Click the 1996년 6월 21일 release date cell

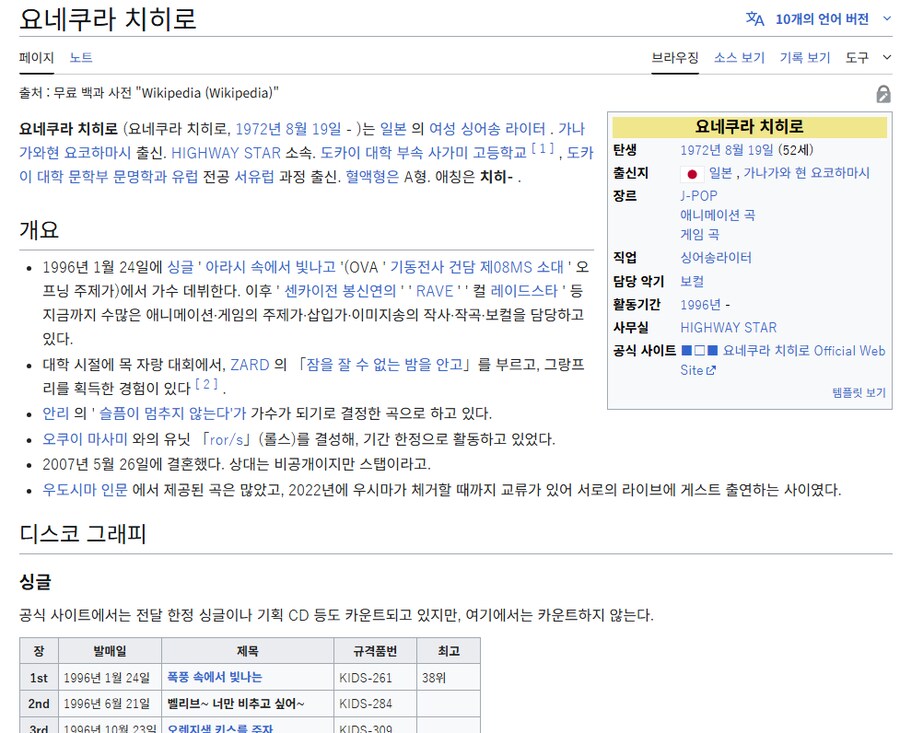(110, 704)
